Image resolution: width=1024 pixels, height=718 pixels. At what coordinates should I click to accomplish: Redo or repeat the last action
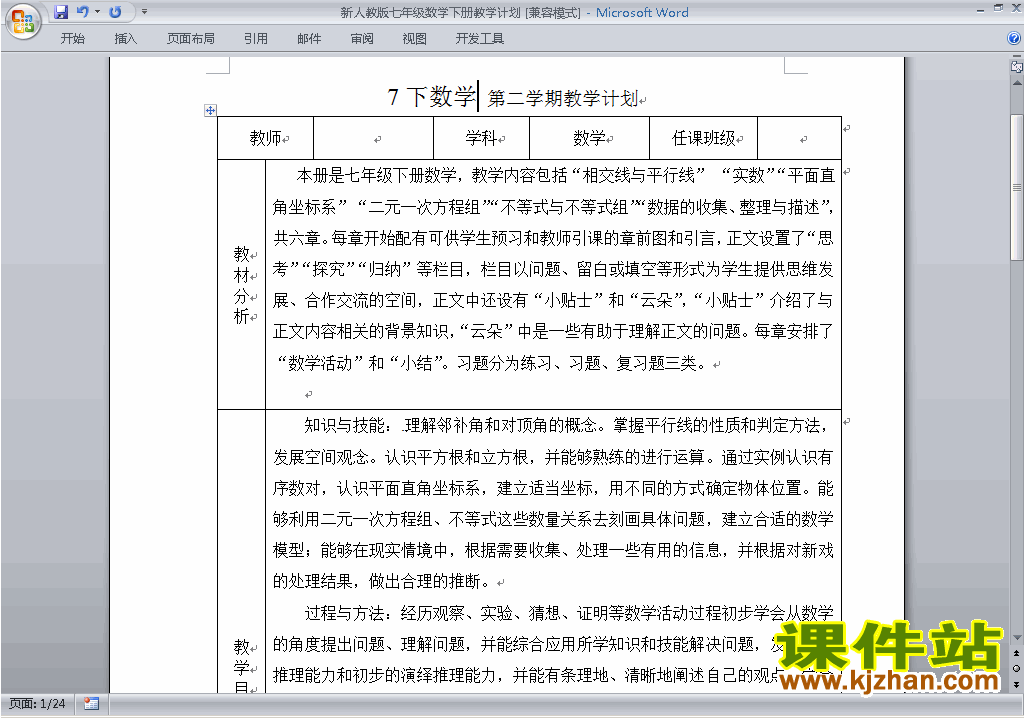tap(116, 12)
